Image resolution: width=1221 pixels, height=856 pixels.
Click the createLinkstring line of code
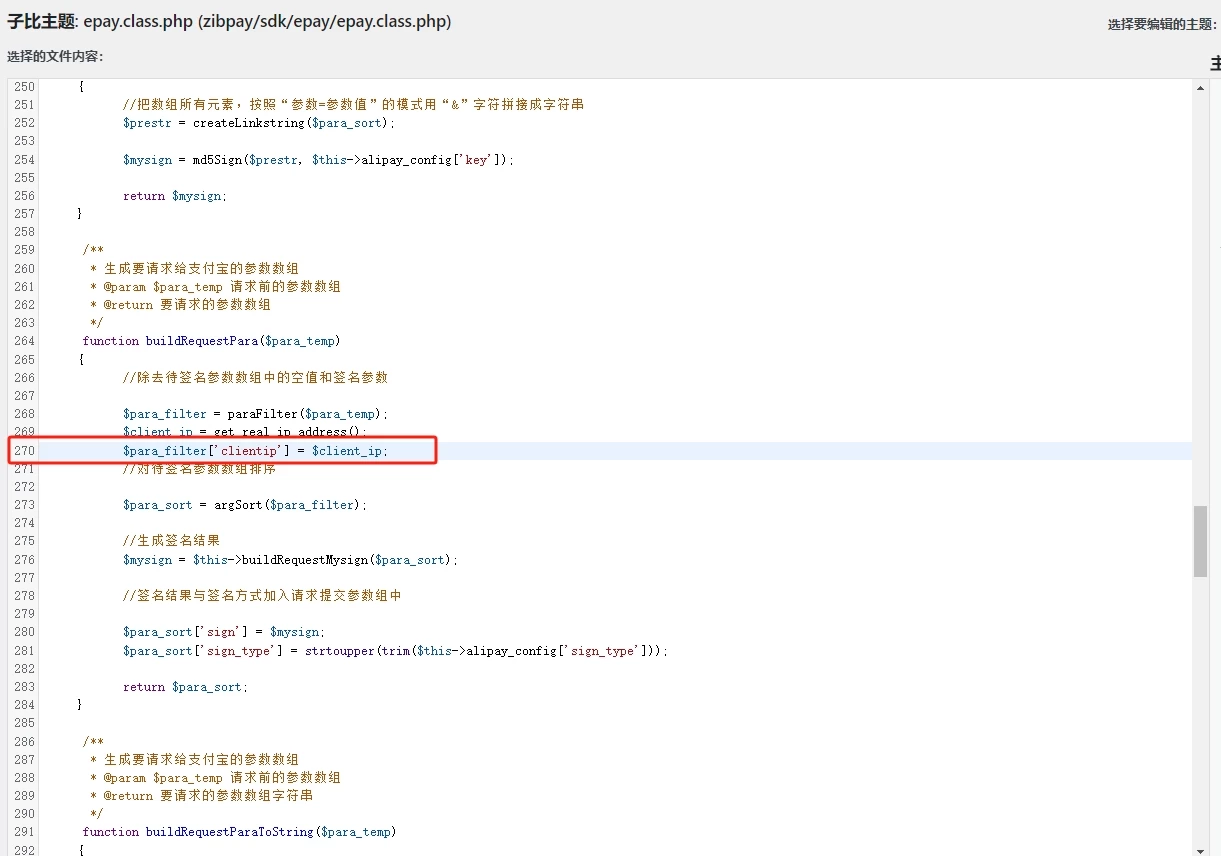258,123
